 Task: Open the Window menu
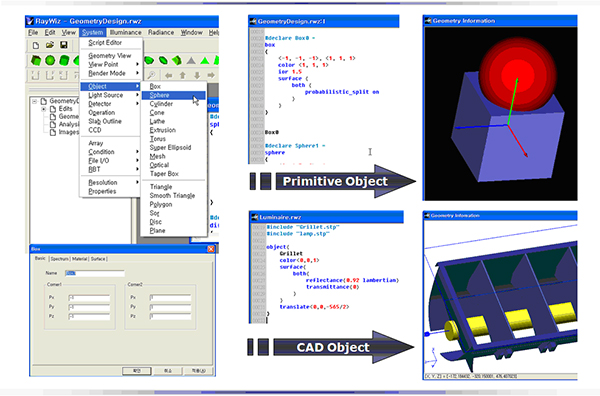tap(191, 33)
